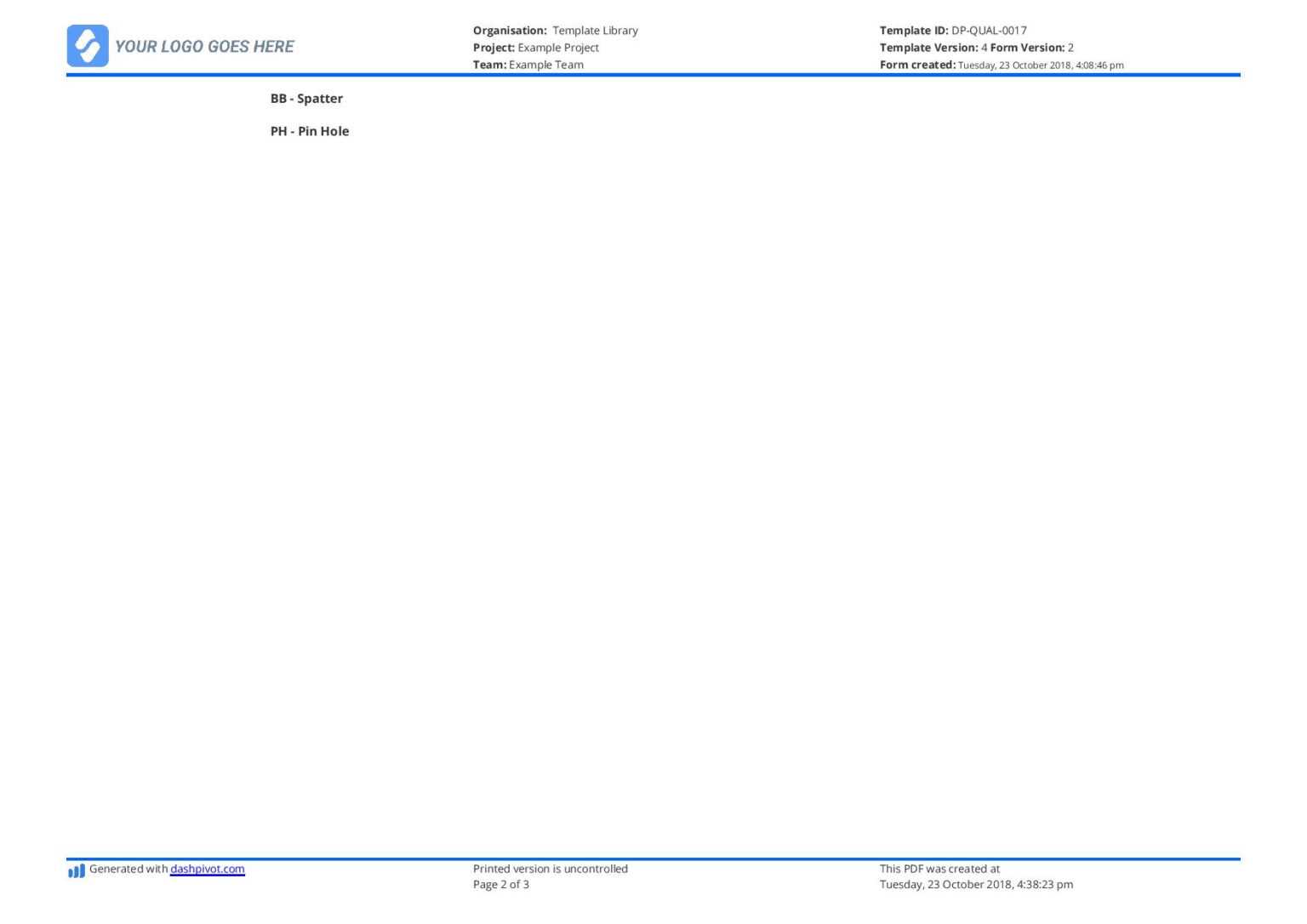Viewport: 1307px width, 924px height.
Task: Click the 'YOUR LOGO GOES HERE' text
Action: pos(204,47)
